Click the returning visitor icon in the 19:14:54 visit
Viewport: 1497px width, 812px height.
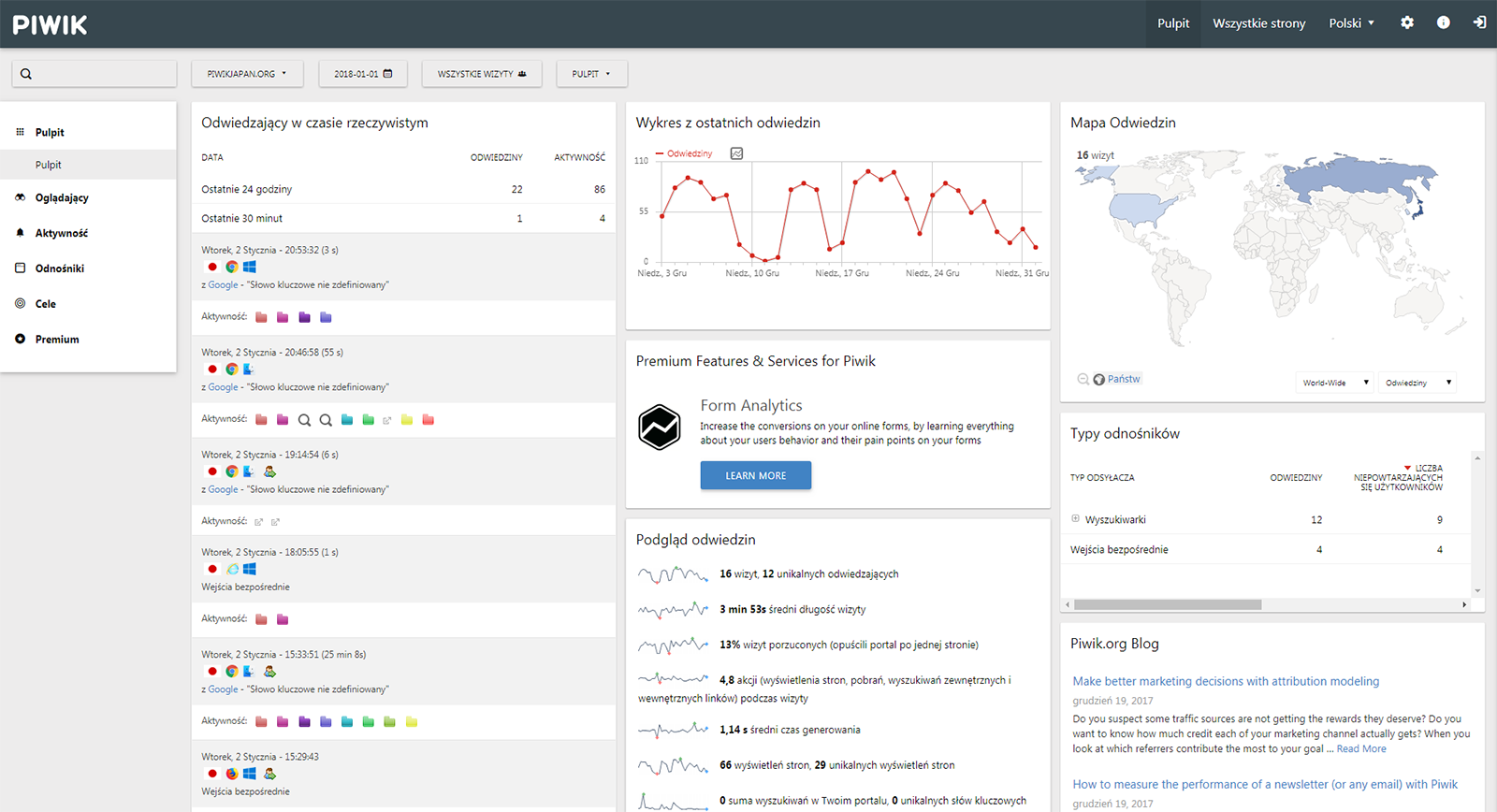[269, 471]
